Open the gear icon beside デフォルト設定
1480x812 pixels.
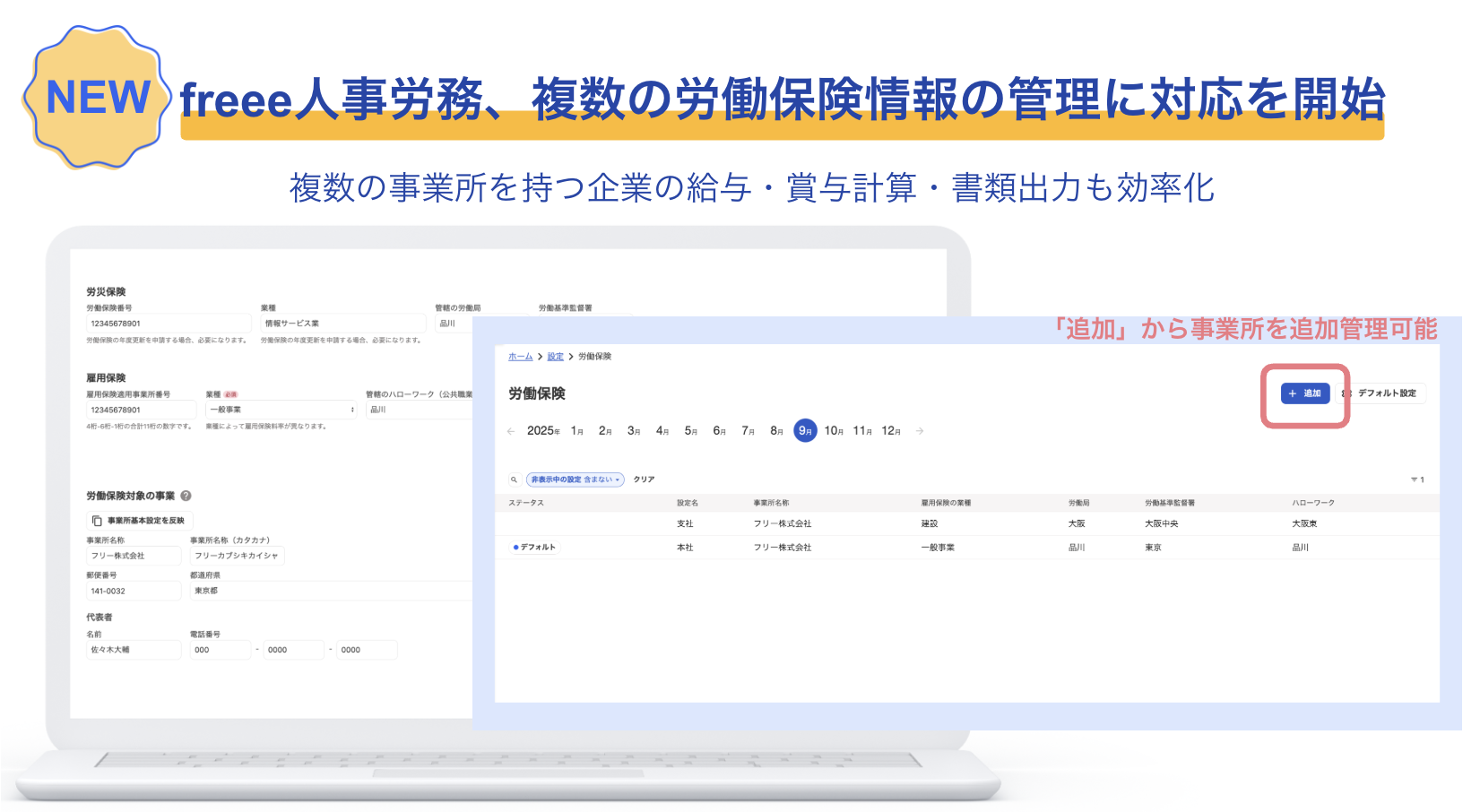[1347, 393]
